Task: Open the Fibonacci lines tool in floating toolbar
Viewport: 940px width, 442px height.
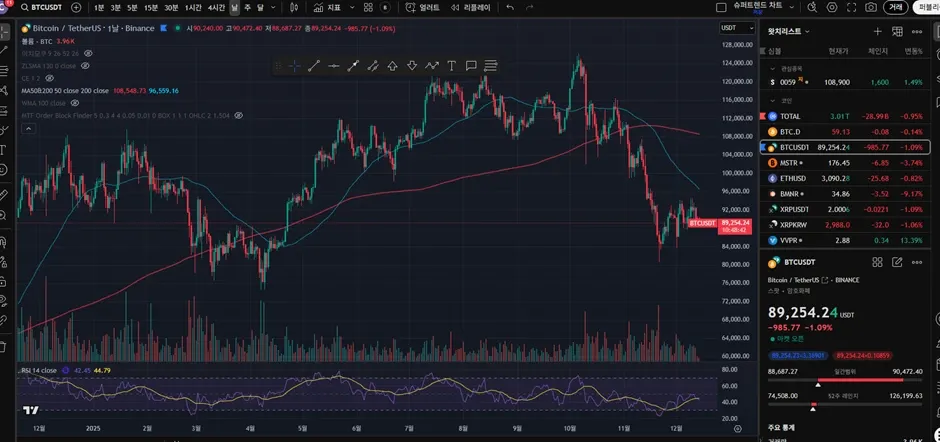Action: pos(491,66)
